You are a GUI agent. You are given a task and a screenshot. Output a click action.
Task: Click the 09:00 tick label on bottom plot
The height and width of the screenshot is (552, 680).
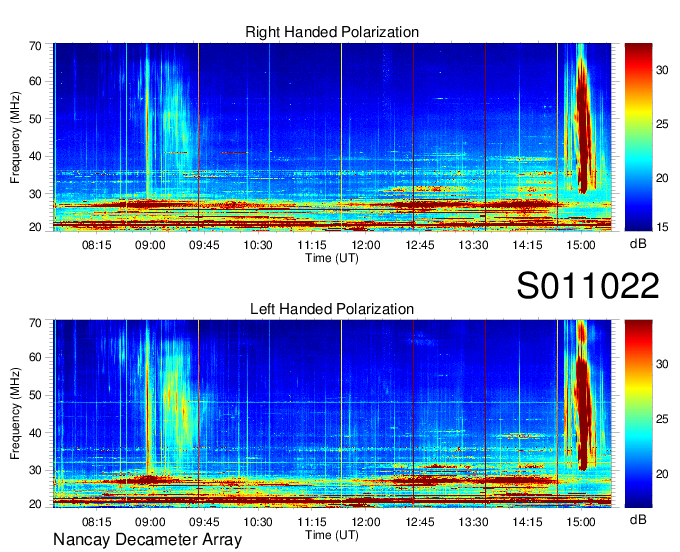(150, 522)
